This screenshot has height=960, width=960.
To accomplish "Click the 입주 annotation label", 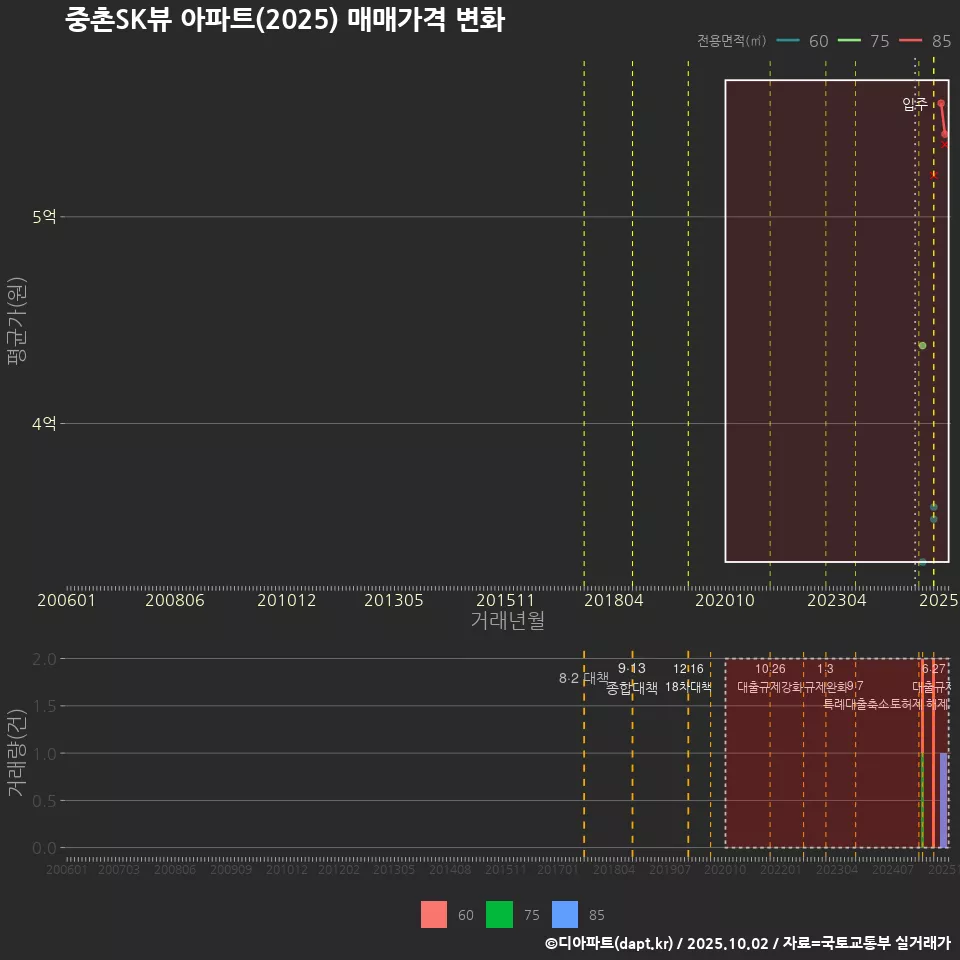I will coord(914,104).
